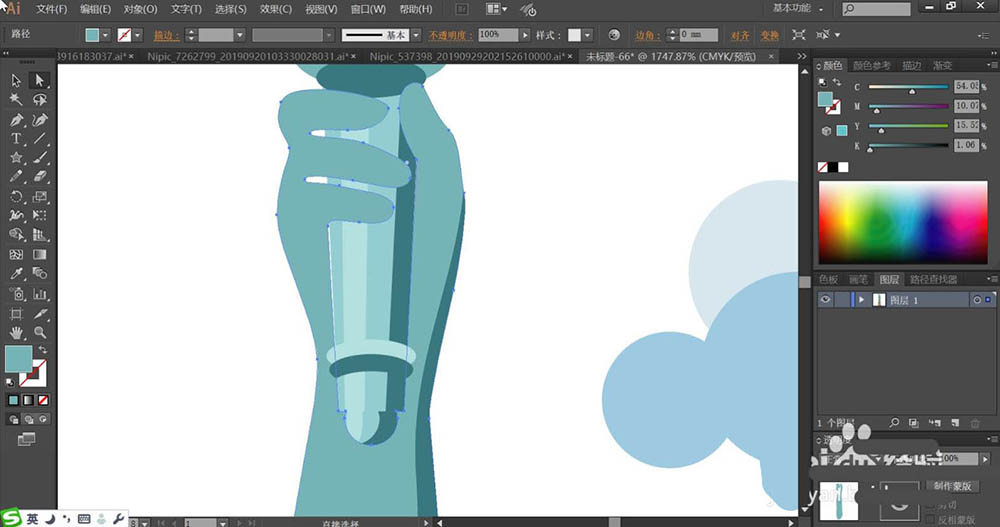Select the Scale tool
1000x527 pixels.
coord(40,197)
